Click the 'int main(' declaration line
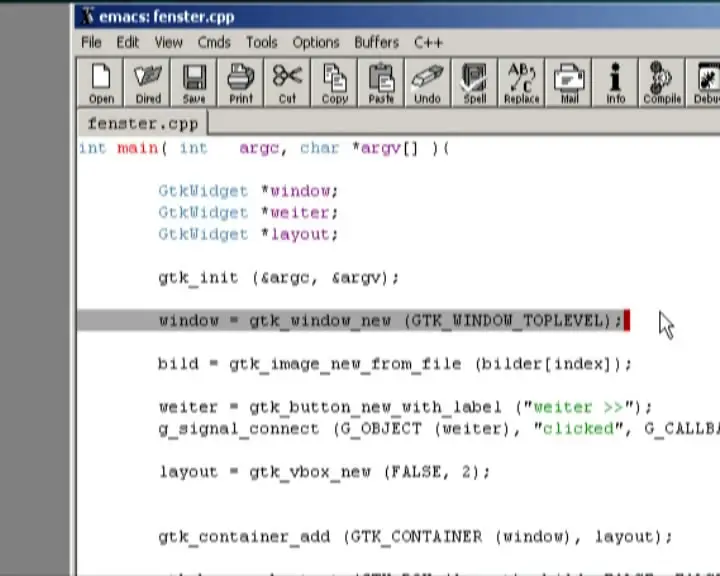 pos(264,148)
